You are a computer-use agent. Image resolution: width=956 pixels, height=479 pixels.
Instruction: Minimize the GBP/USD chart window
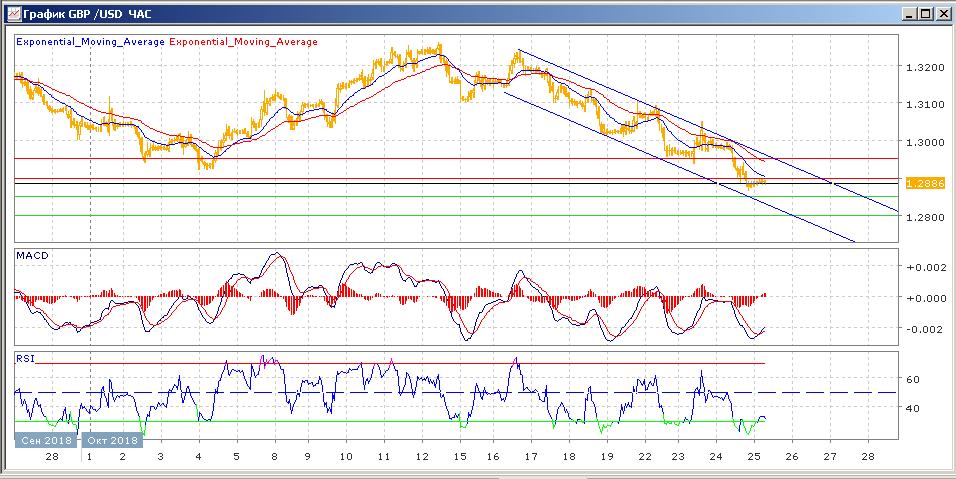(x=907, y=13)
